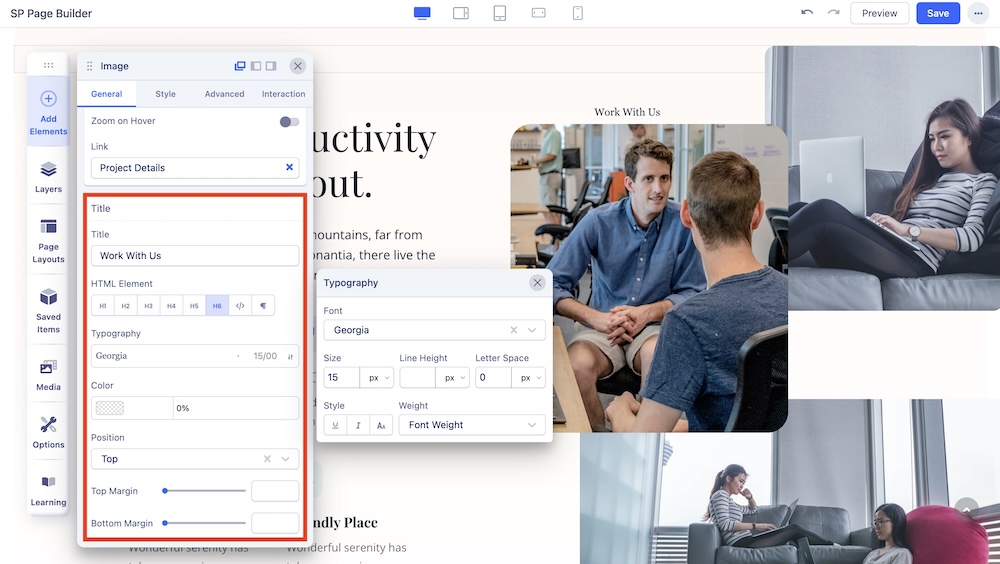Screen dimensions: 1000x564
Task: Expand the Font Weight dropdown
Action: click(472, 425)
